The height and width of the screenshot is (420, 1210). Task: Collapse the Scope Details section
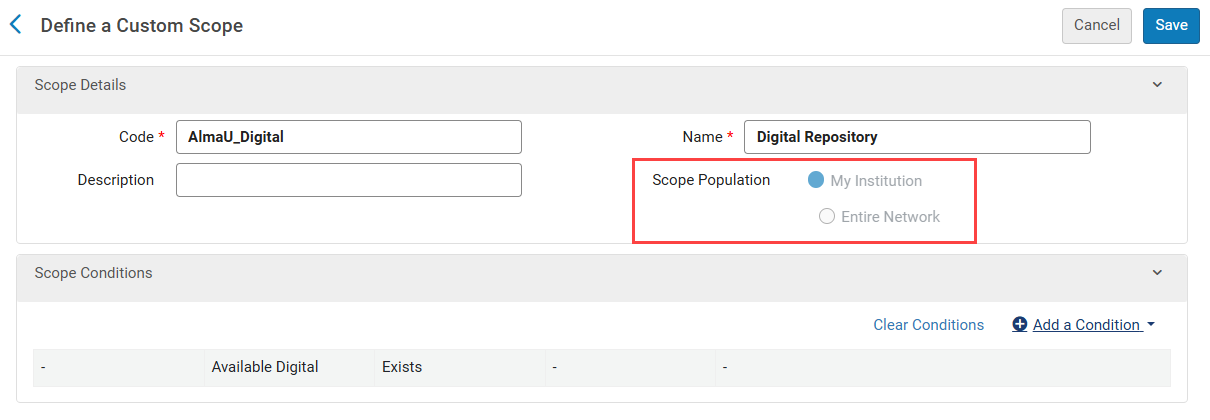coord(1158,85)
